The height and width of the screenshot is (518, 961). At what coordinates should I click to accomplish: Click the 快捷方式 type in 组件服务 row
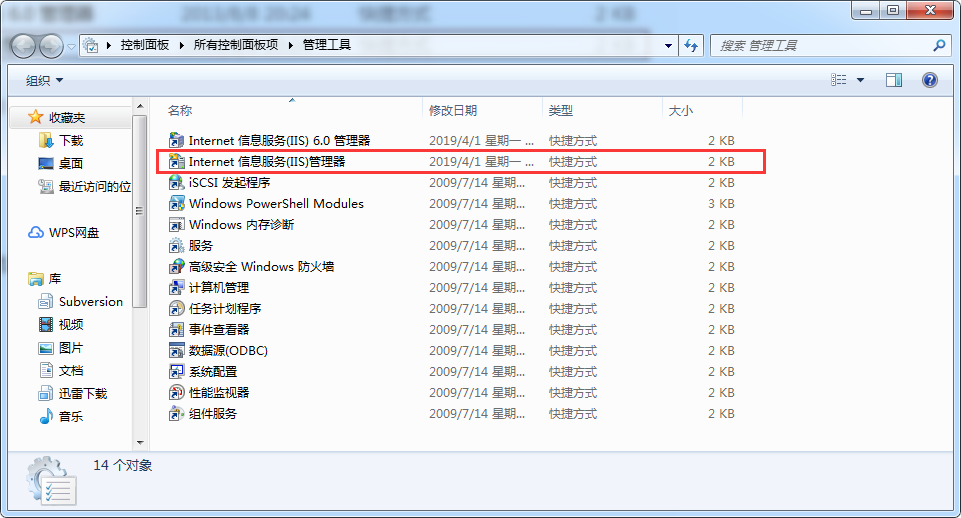pyautogui.click(x=573, y=414)
